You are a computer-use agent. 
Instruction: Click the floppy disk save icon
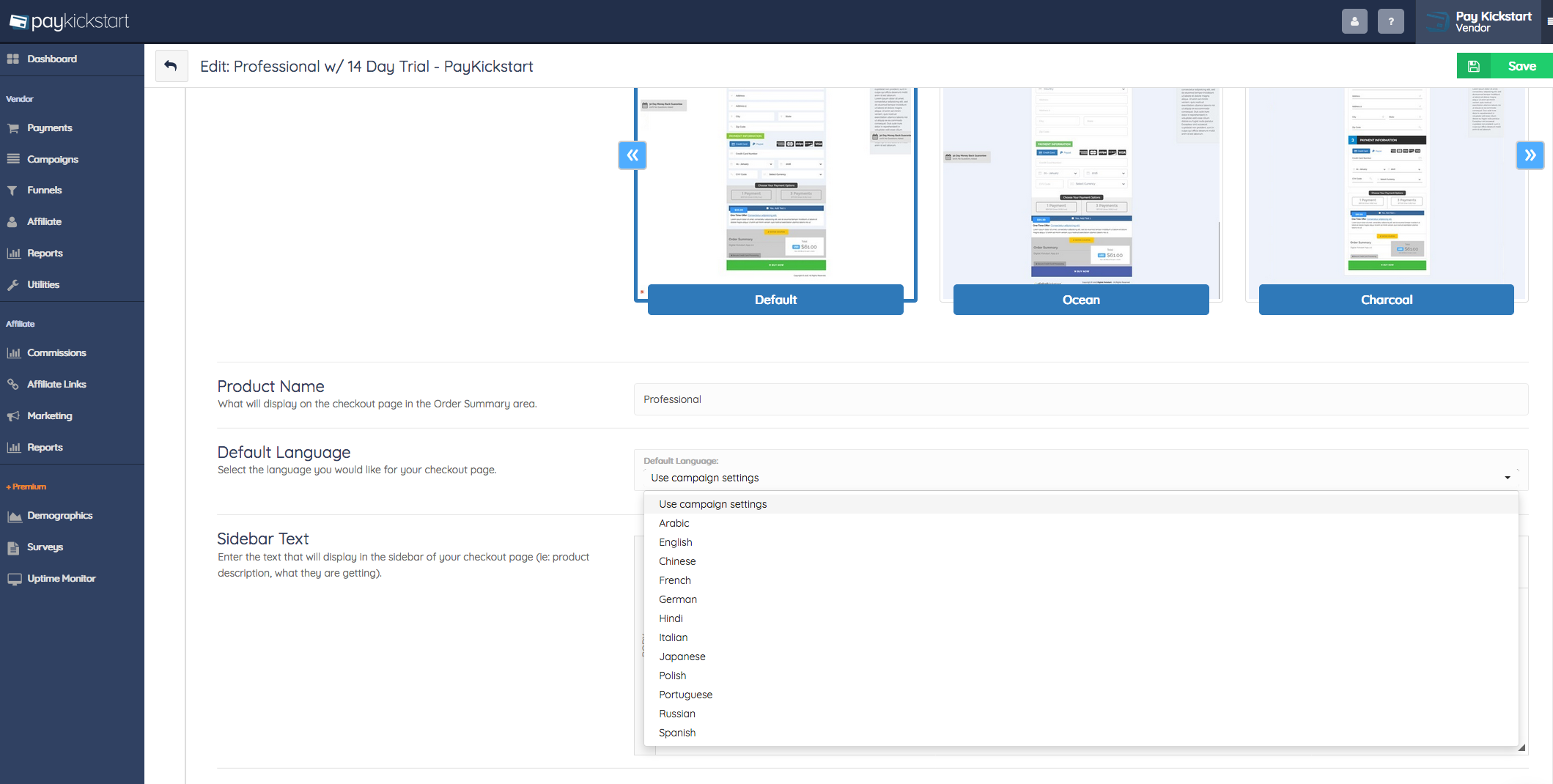coord(1474,66)
